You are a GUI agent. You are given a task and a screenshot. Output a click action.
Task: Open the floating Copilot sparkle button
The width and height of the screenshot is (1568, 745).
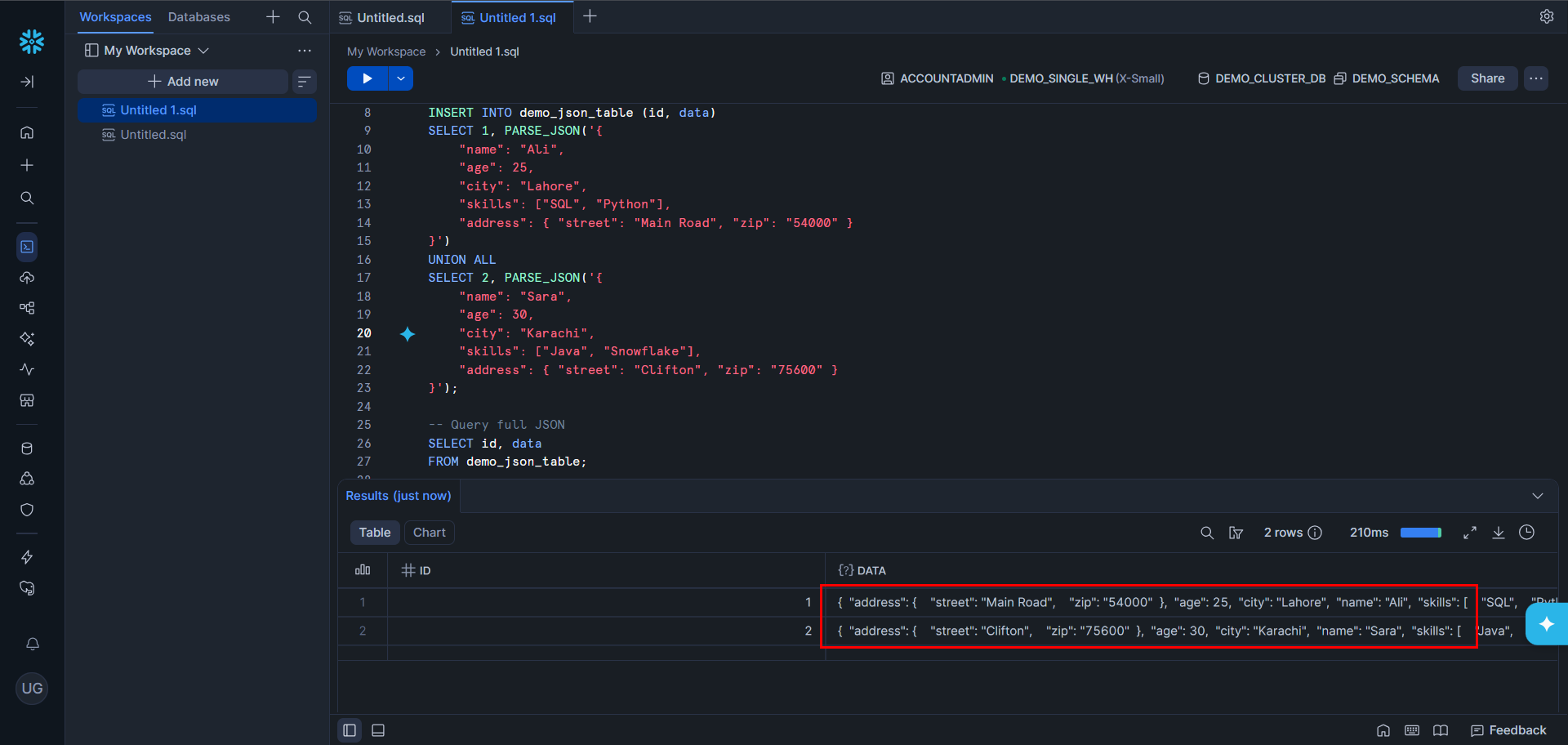[1547, 624]
